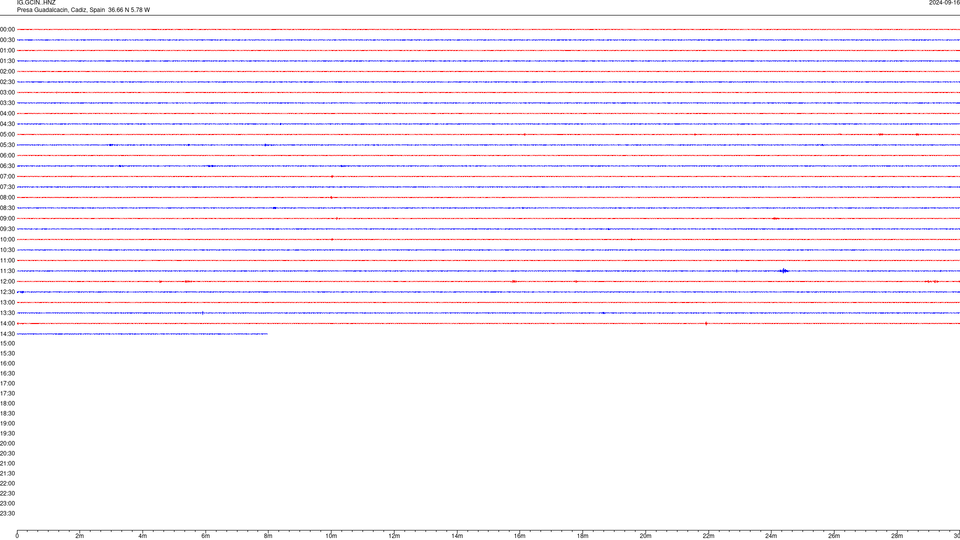This screenshot has height=540, width=960.
Task: Select the 03:30 time row label
Action: (7, 103)
